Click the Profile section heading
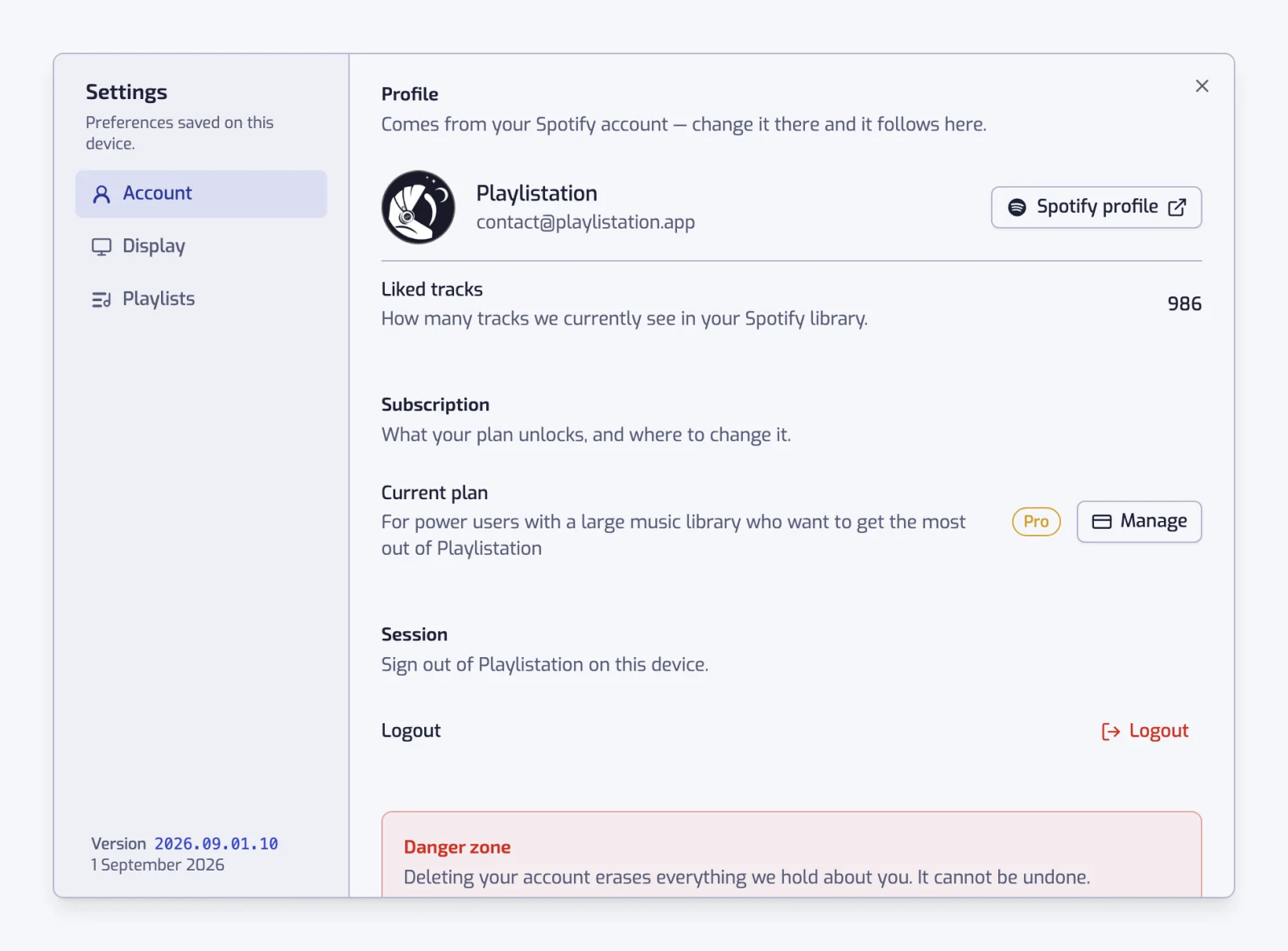Screen dimensions: 1288x951 tap(410, 94)
